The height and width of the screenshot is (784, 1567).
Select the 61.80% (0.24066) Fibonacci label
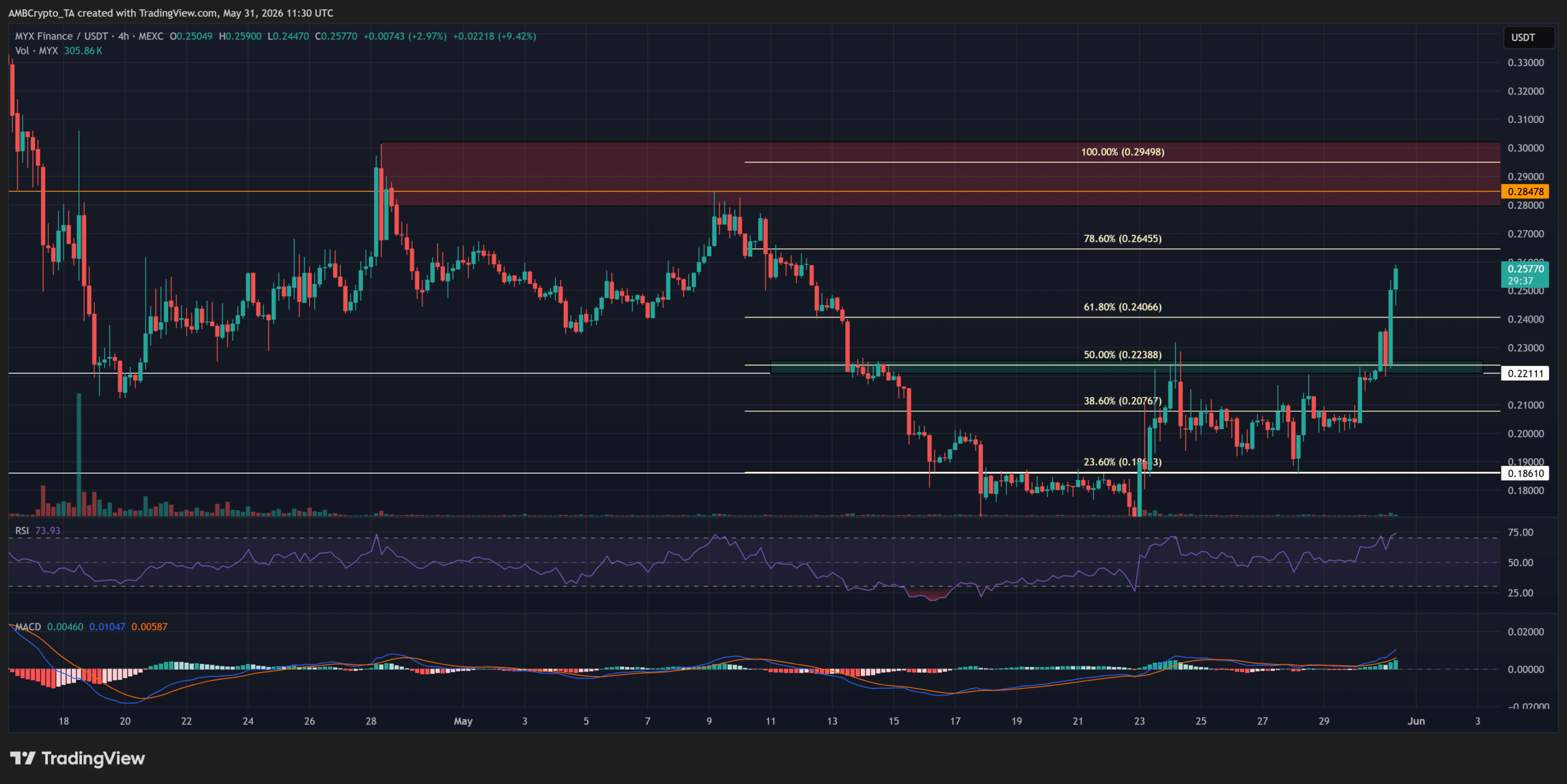(1123, 307)
